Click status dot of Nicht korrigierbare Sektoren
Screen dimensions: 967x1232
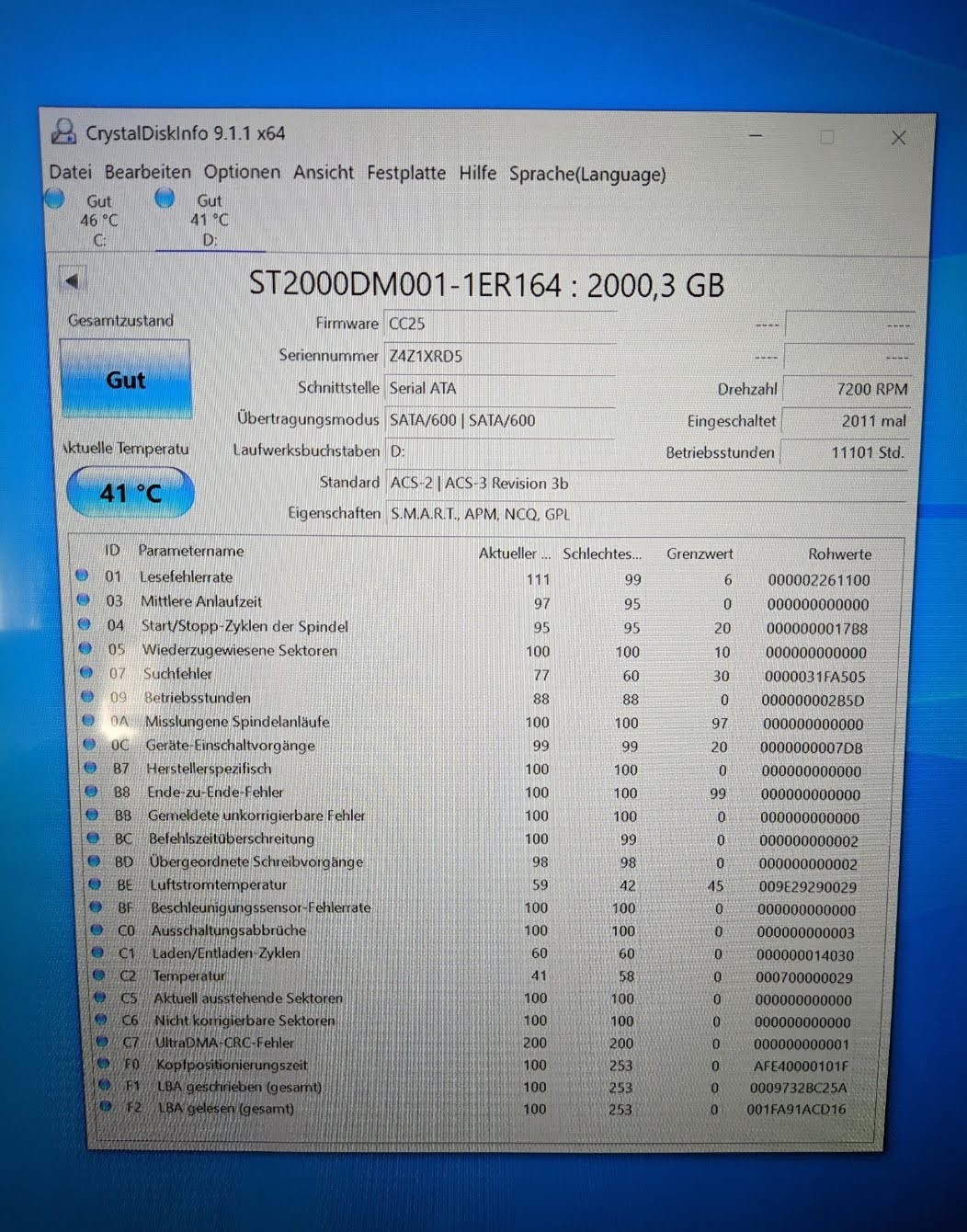tap(101, 1019)
